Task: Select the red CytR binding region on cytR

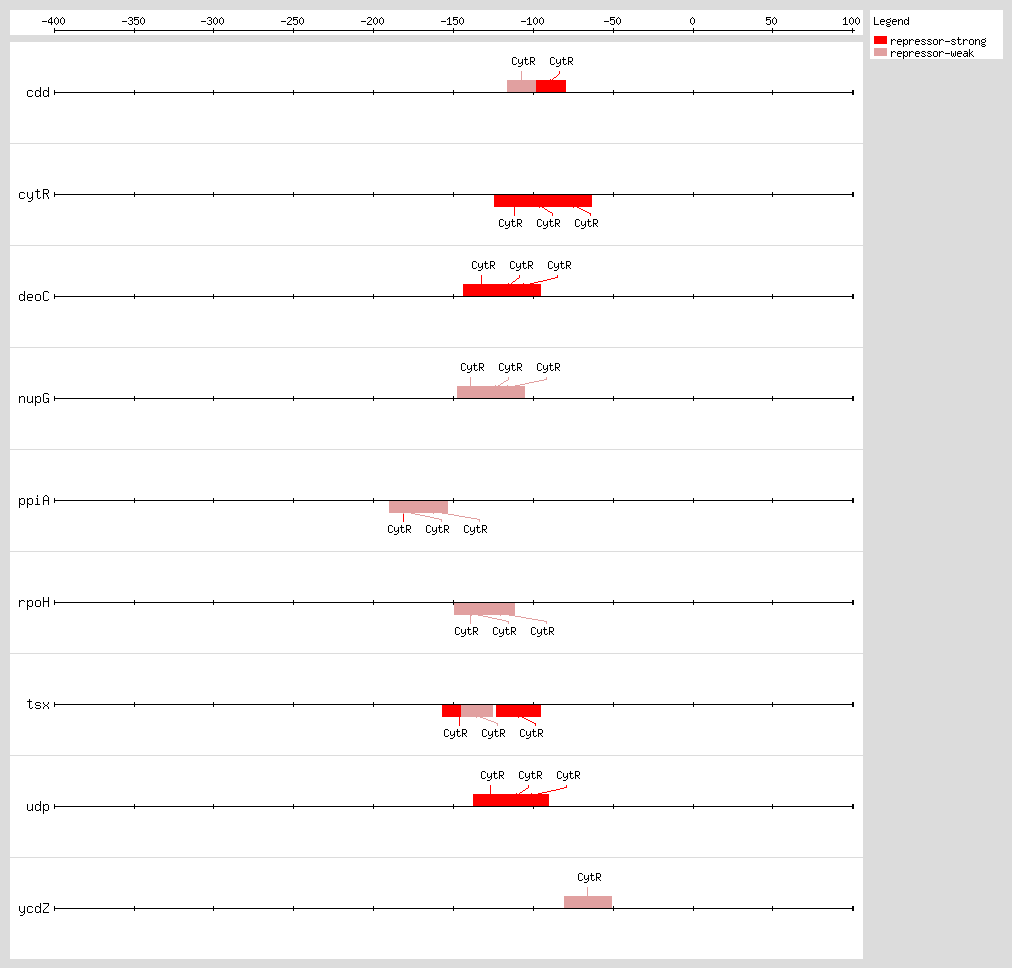Action: 543,201
